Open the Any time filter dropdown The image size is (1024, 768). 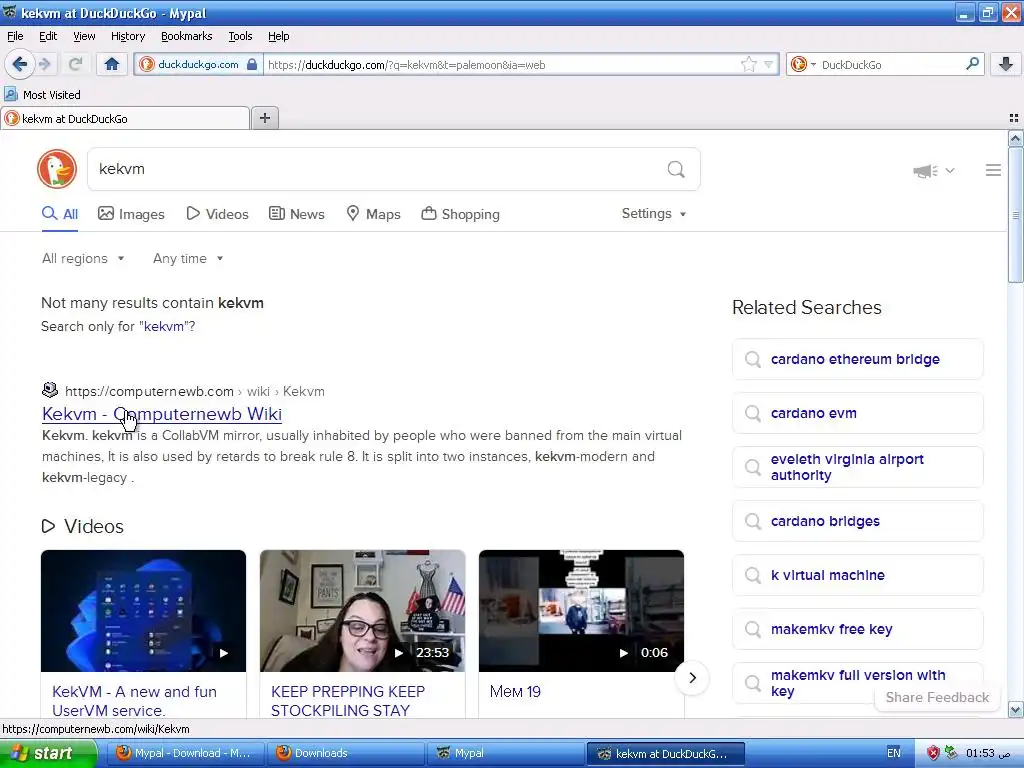(188, 259)
